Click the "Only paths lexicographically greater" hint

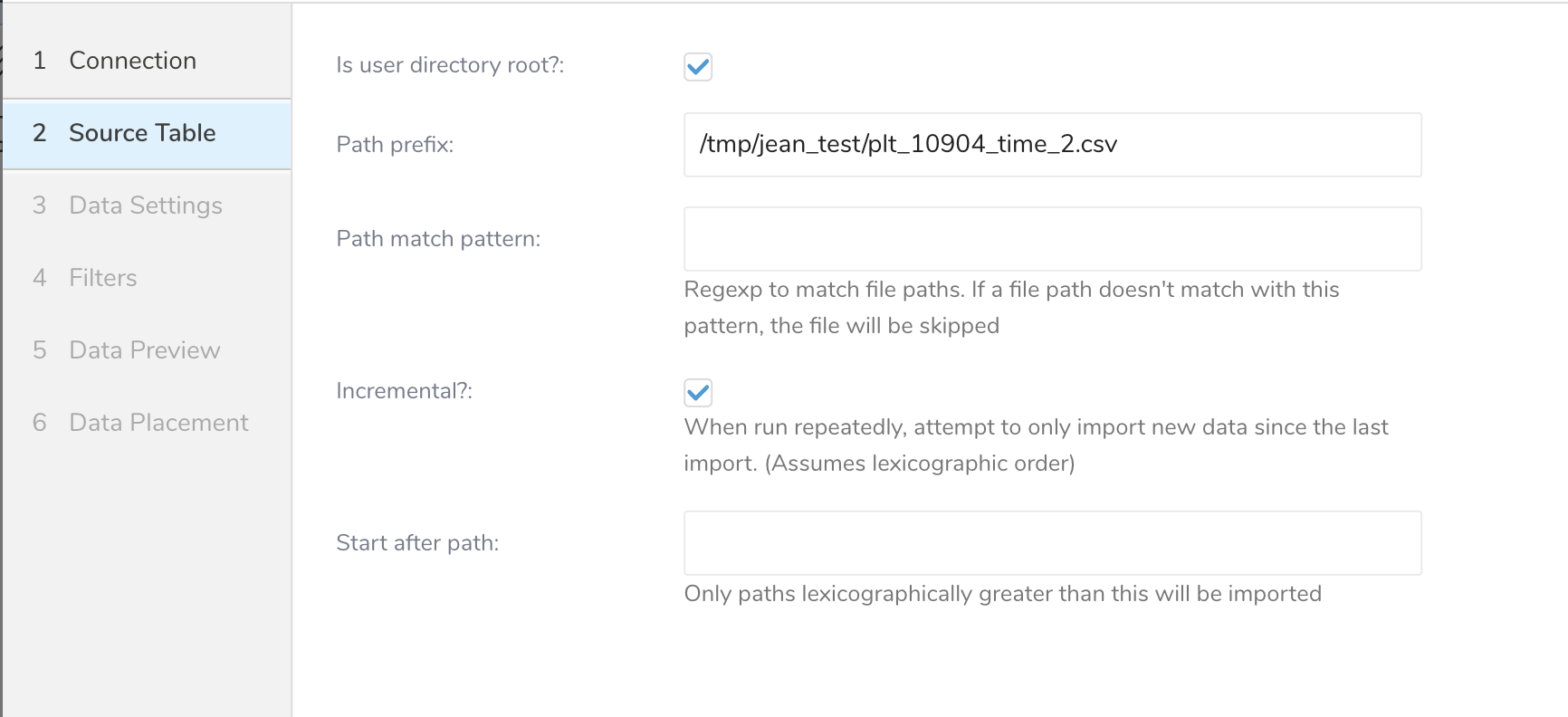(x=1002, y=594)
